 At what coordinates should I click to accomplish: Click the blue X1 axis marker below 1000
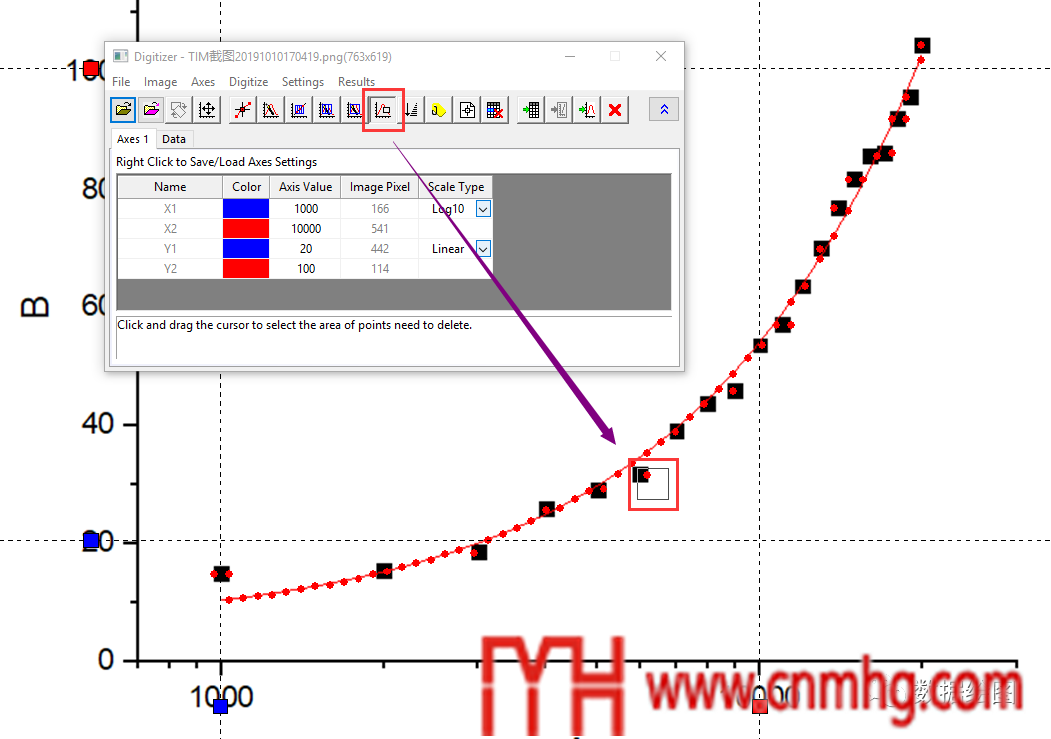(221, 706)
